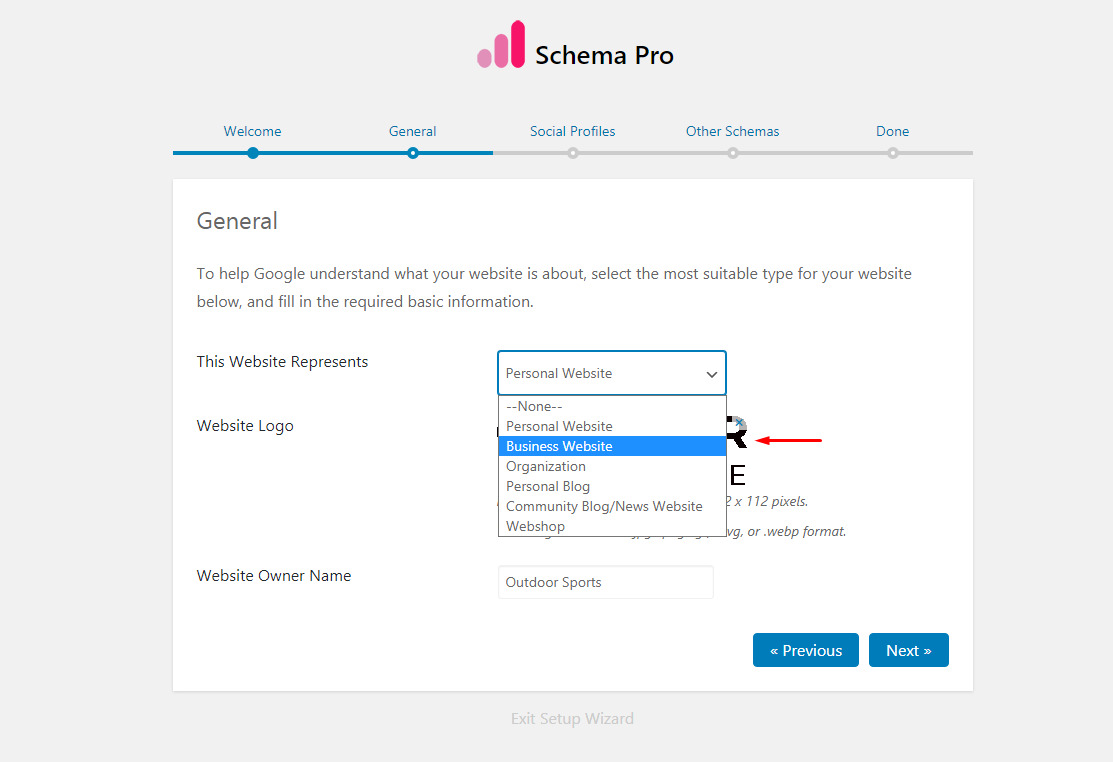
Task: Click the image icon beside Website Logo
Action: 737,432
